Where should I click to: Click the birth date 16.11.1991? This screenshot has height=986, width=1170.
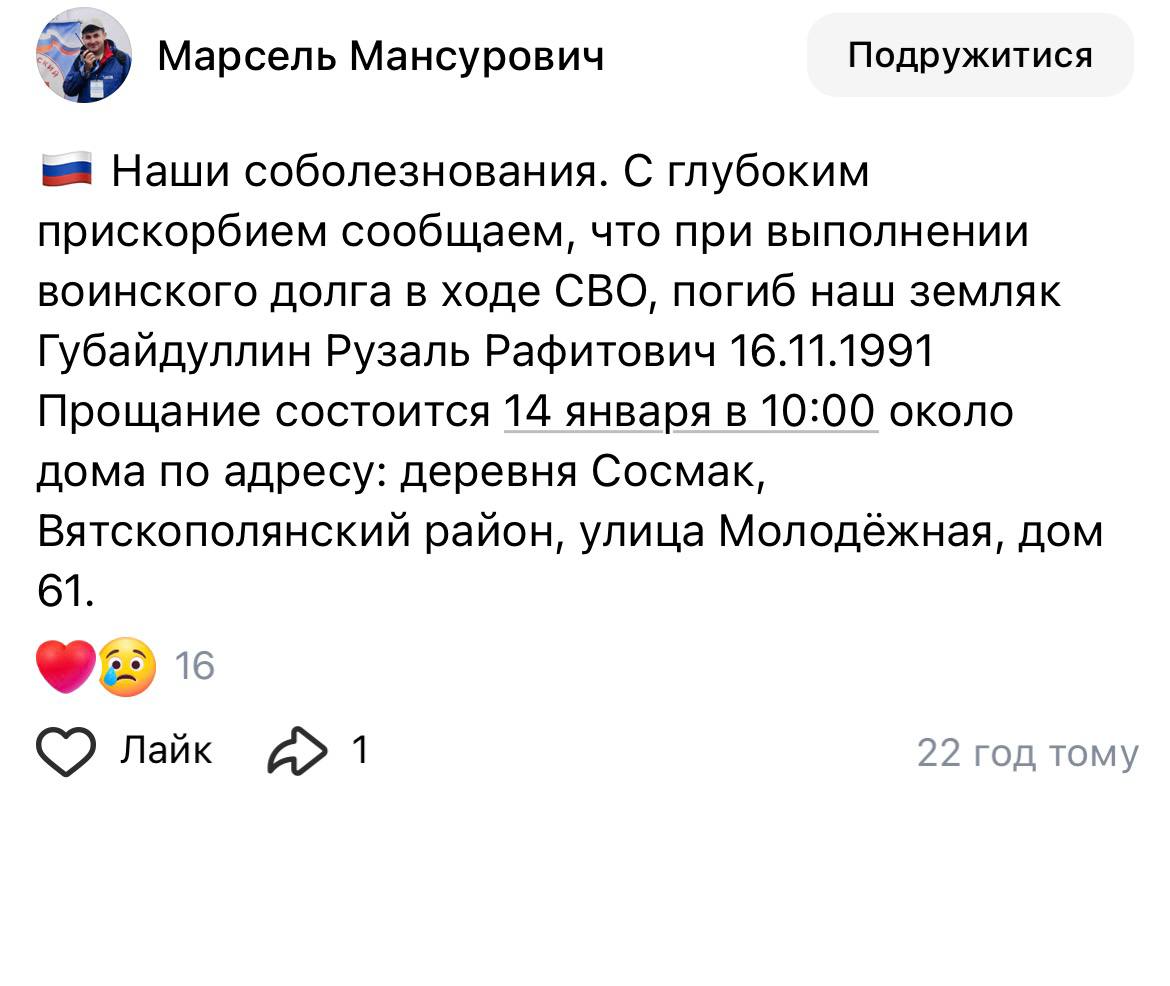[x=833, y=352]
